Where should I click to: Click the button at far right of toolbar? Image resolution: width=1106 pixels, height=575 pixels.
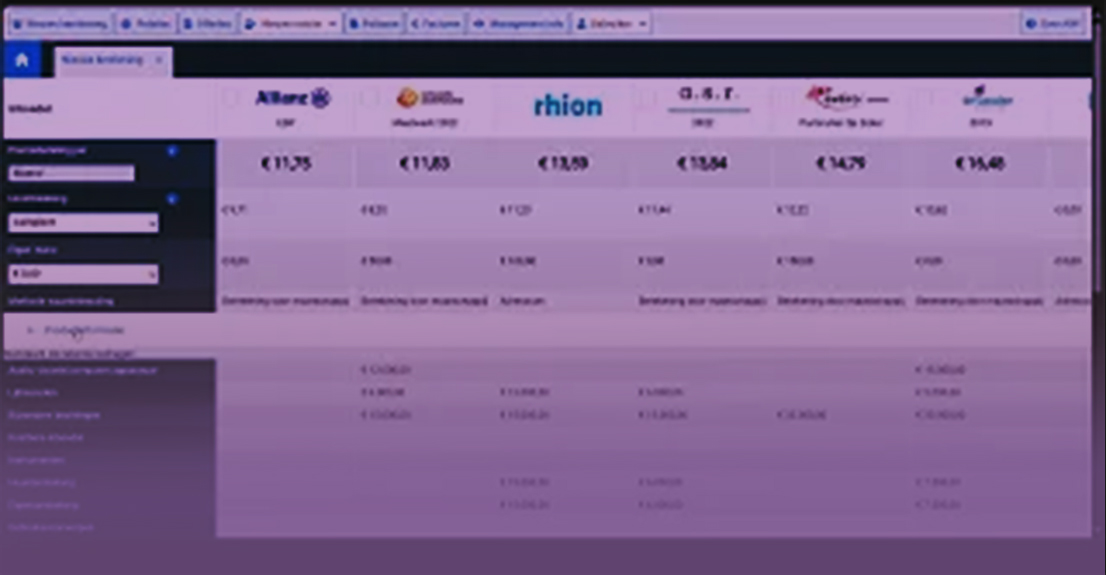1052,23
